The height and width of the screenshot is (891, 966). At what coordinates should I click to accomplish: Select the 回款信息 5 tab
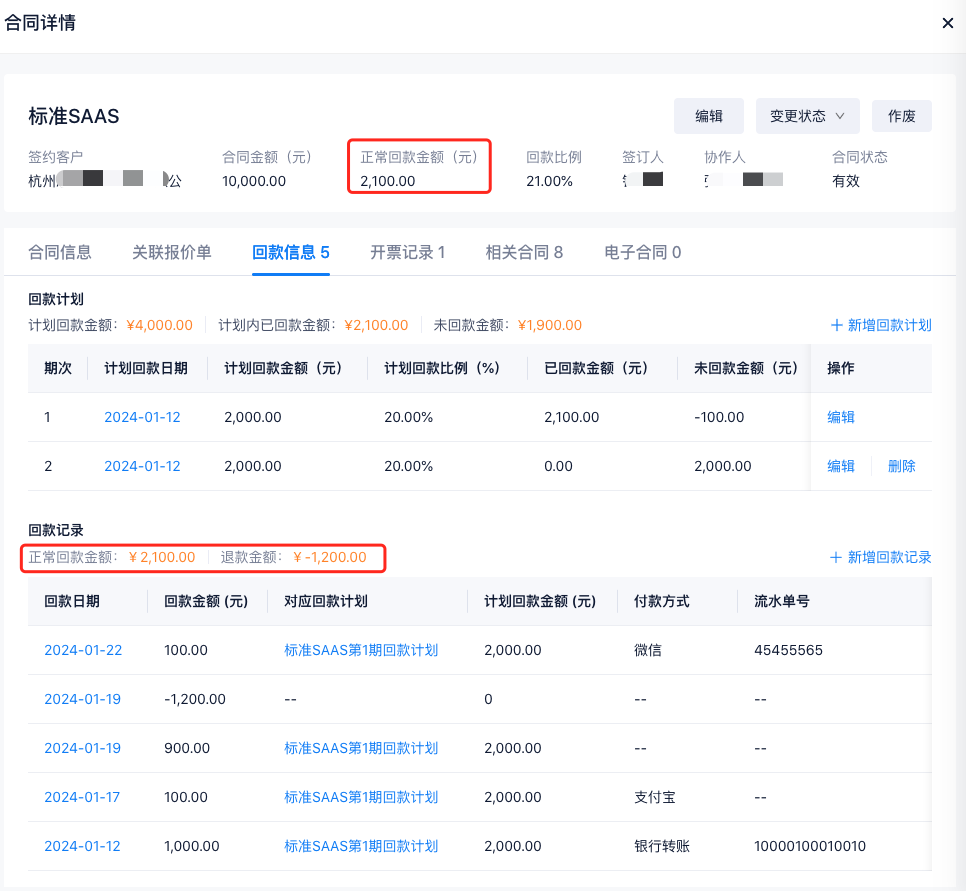pyautogui.click(x=291, y=252)
